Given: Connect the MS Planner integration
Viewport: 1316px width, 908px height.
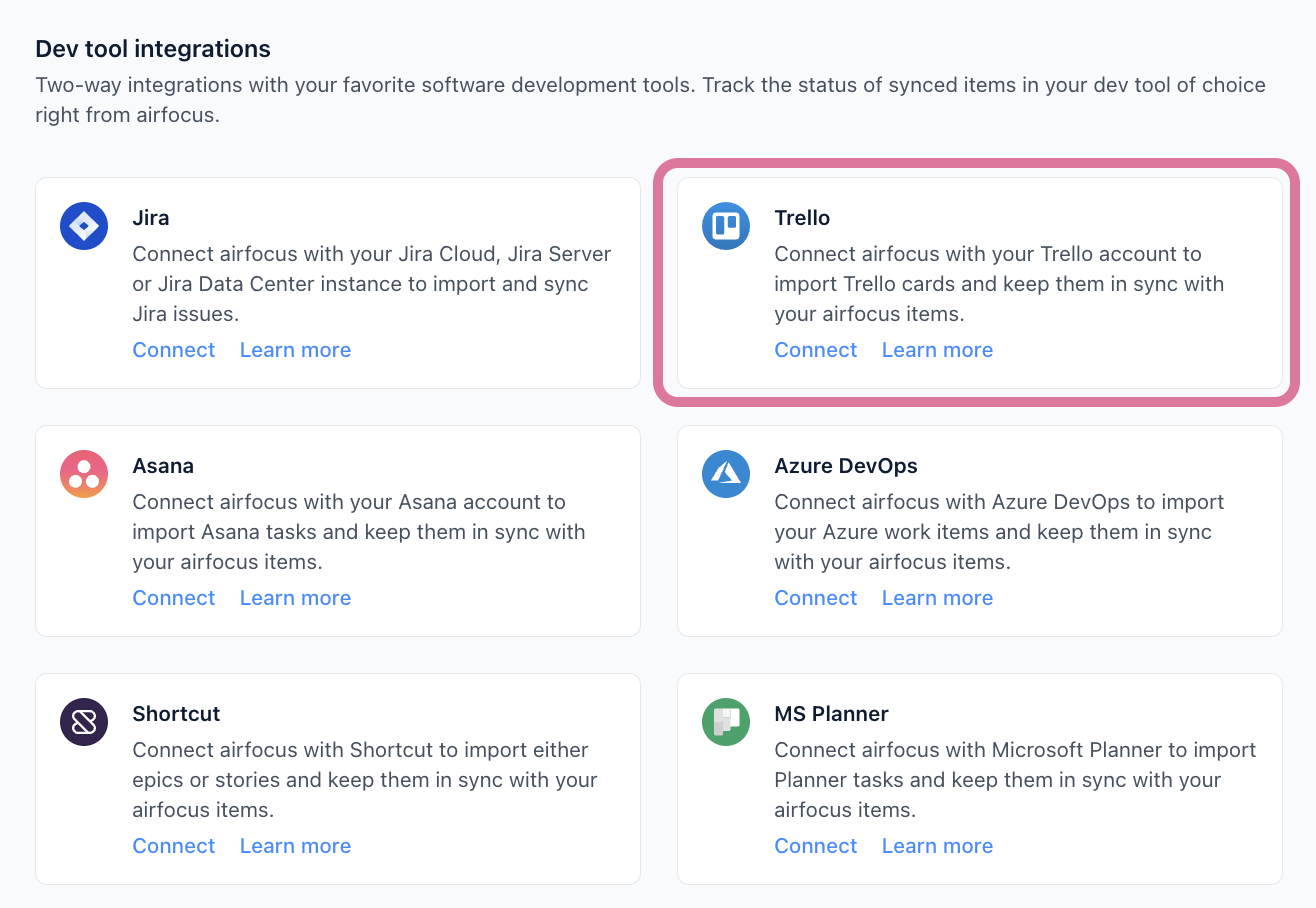Looking at the screenshot, I should point(816,846).
